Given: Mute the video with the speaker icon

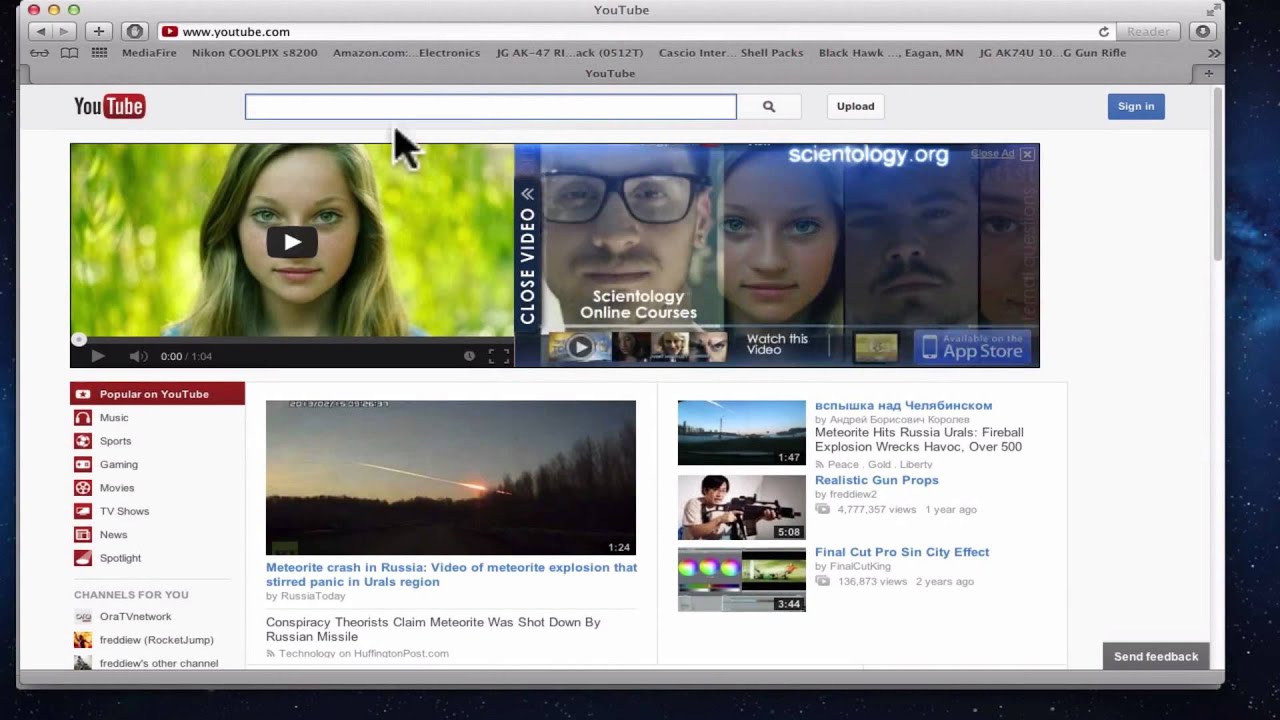Looking at the screenshot, I should pos(138,356).
